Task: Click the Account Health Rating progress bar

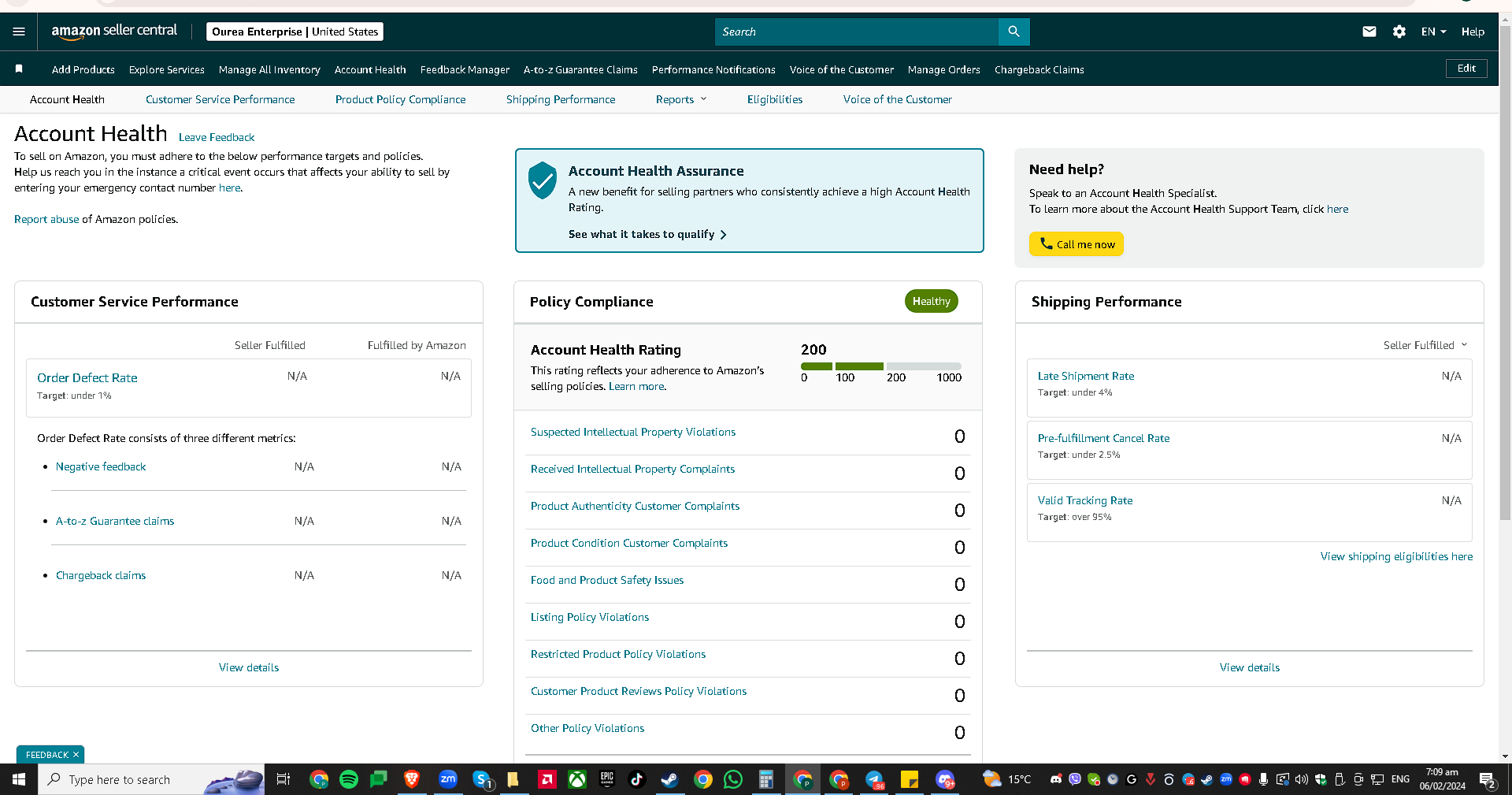Action: coord(881,366)
